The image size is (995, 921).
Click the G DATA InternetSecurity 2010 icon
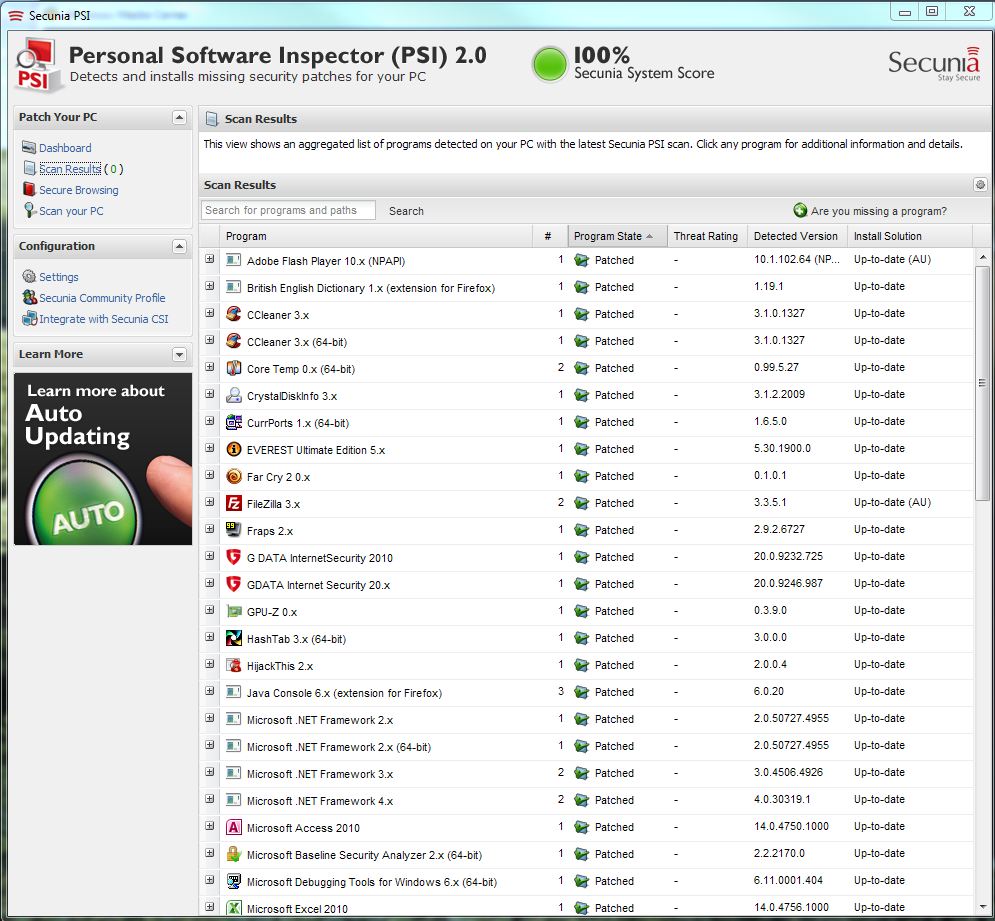click(x=234, y=557)
